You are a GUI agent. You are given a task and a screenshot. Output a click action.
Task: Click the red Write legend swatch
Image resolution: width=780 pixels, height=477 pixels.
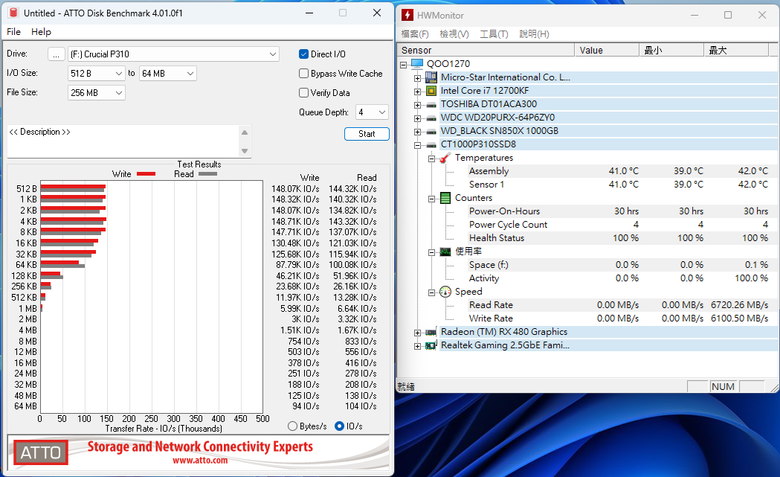click(x=146, y=174)
